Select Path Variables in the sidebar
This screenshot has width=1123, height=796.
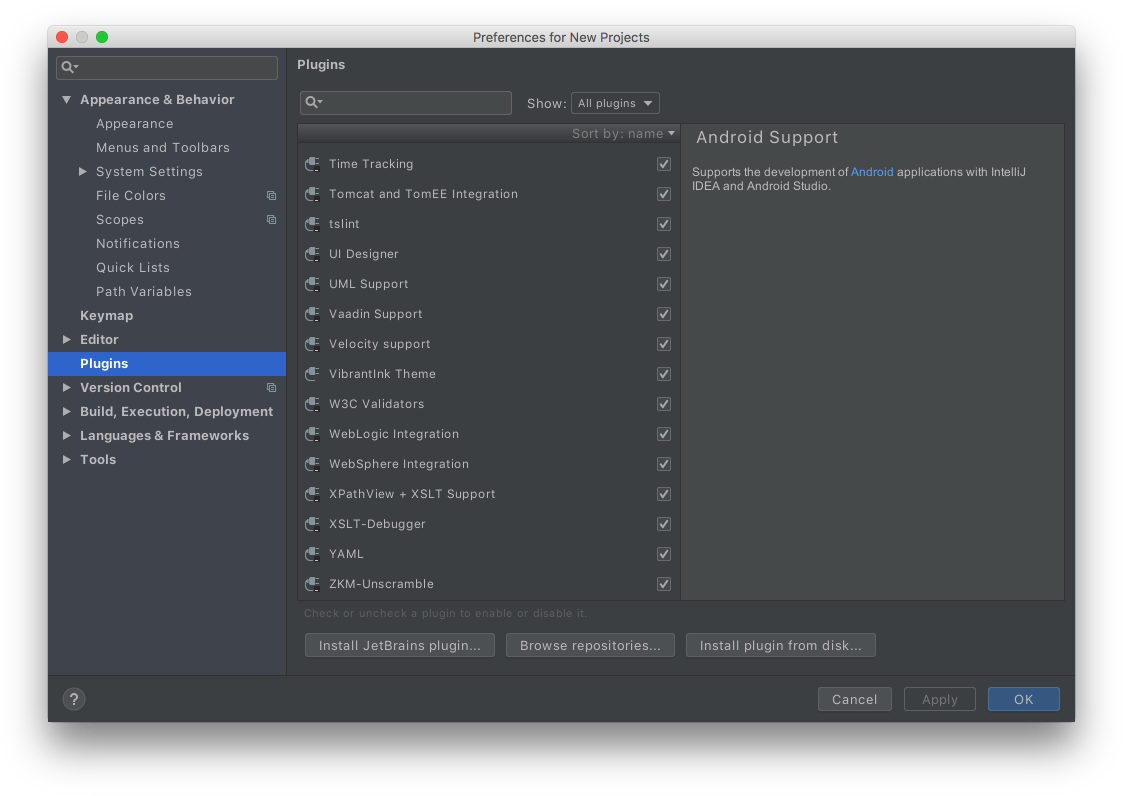click(x=144, y=292)
